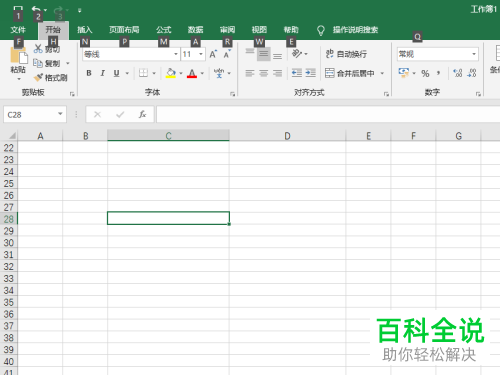This screenshot has height=375, width=500.
Task: Click the accounting number format icon
Action: [x=404, y=73]
